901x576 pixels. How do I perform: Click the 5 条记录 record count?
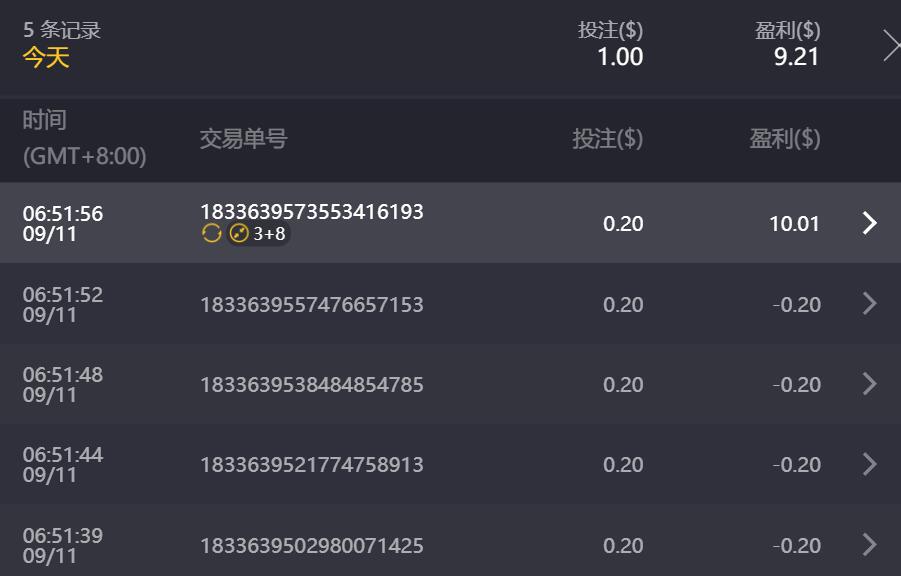(62, 30)
